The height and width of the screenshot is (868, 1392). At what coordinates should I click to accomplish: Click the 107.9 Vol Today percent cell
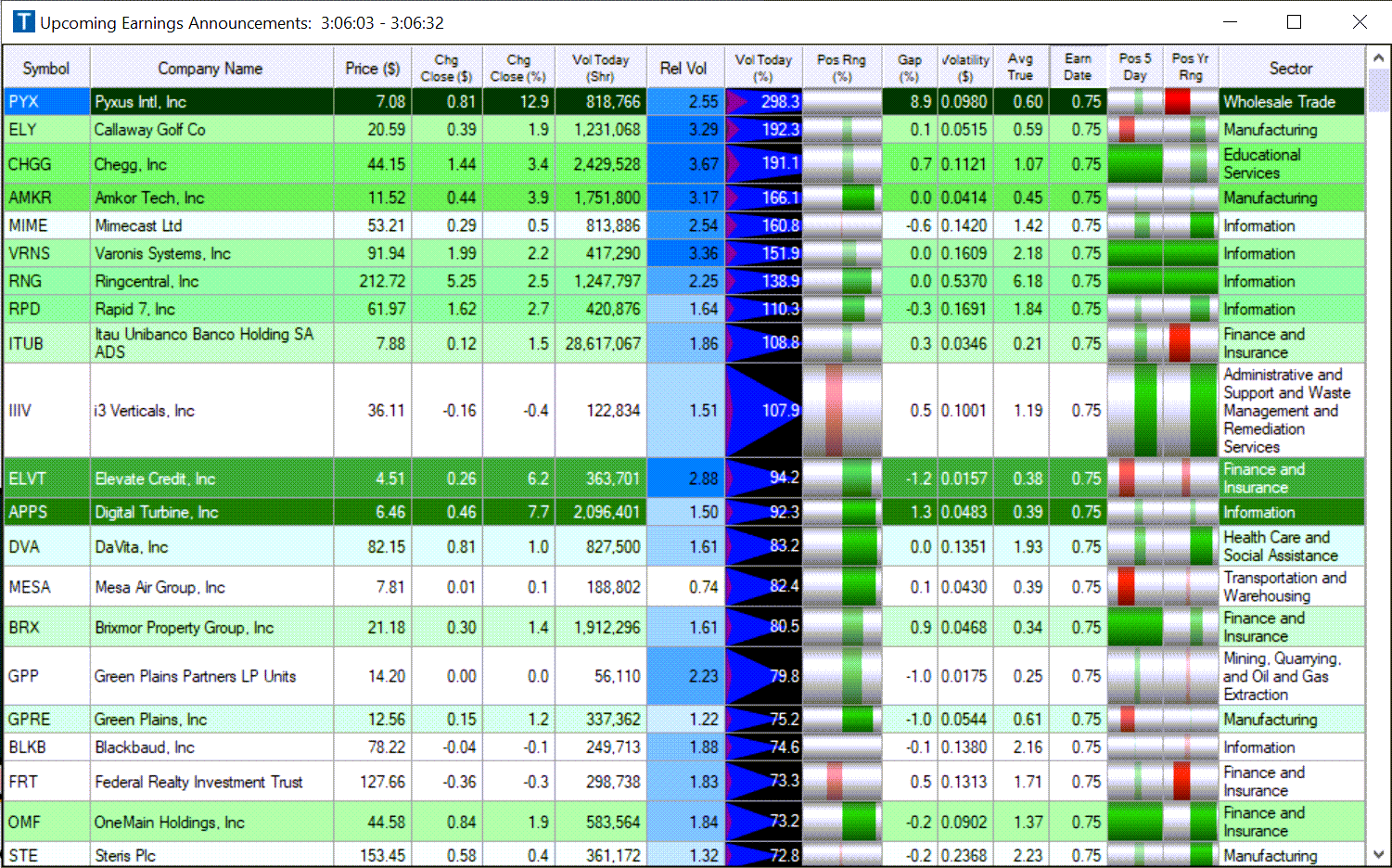pos(763,411)
